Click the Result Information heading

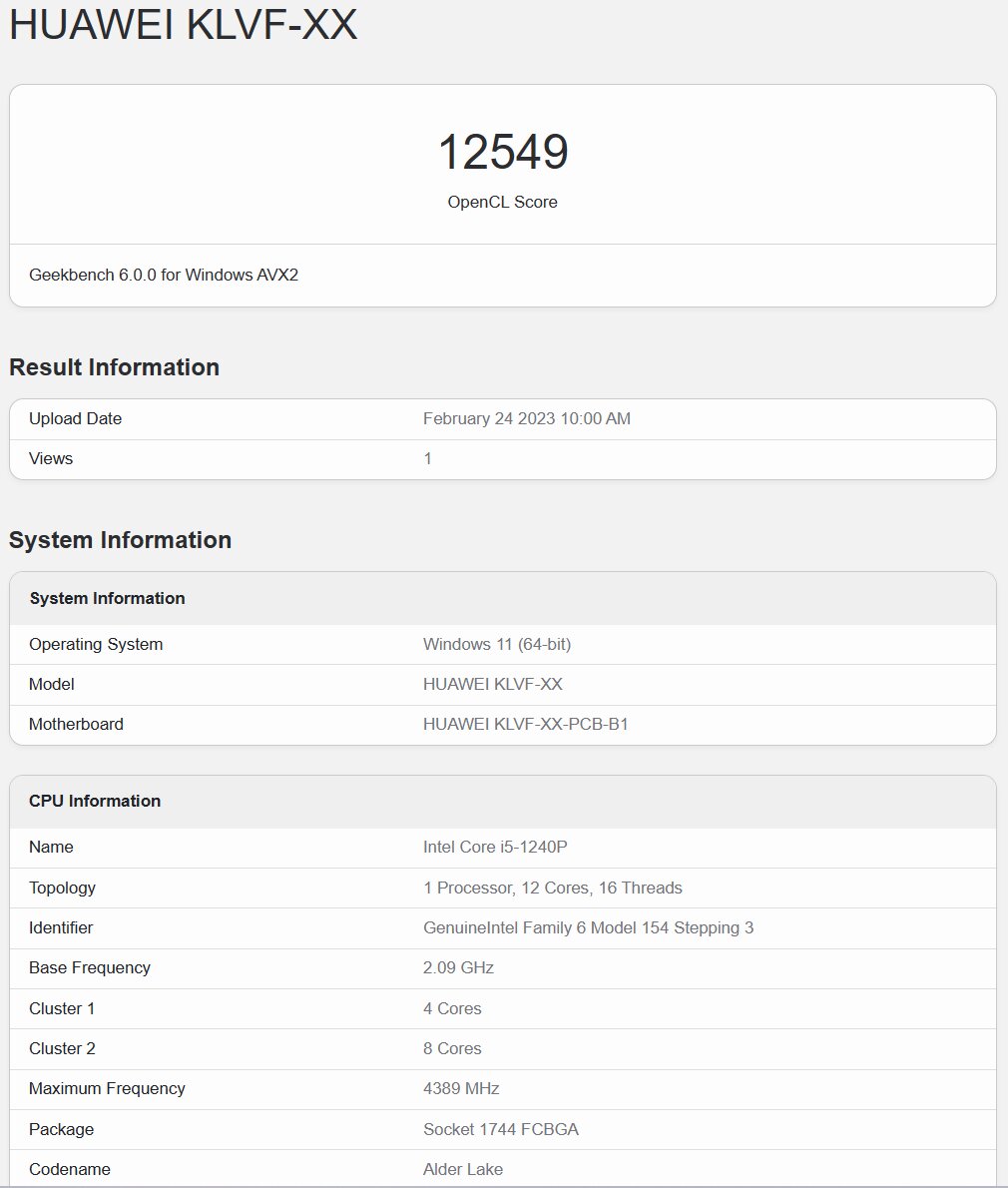115,367
